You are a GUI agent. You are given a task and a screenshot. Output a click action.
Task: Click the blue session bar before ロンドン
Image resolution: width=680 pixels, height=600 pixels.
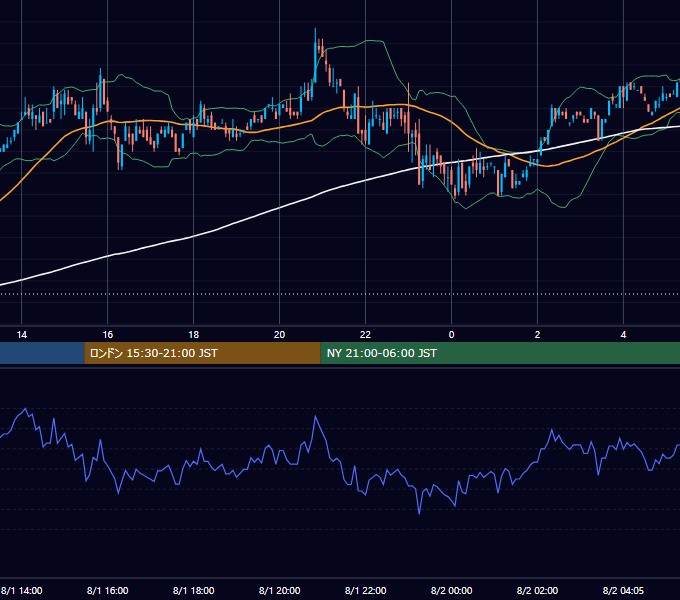[x=42, y=353]
